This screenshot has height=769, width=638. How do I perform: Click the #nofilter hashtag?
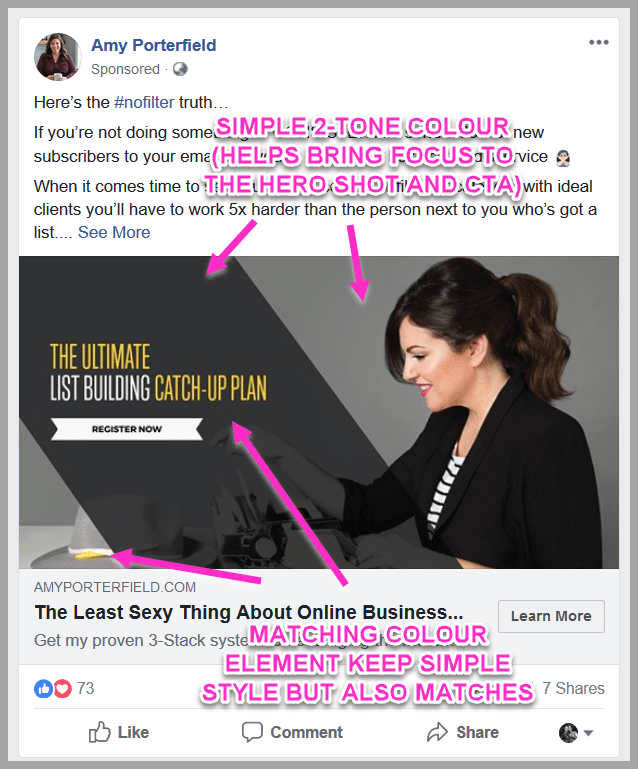tap(144, 102)
